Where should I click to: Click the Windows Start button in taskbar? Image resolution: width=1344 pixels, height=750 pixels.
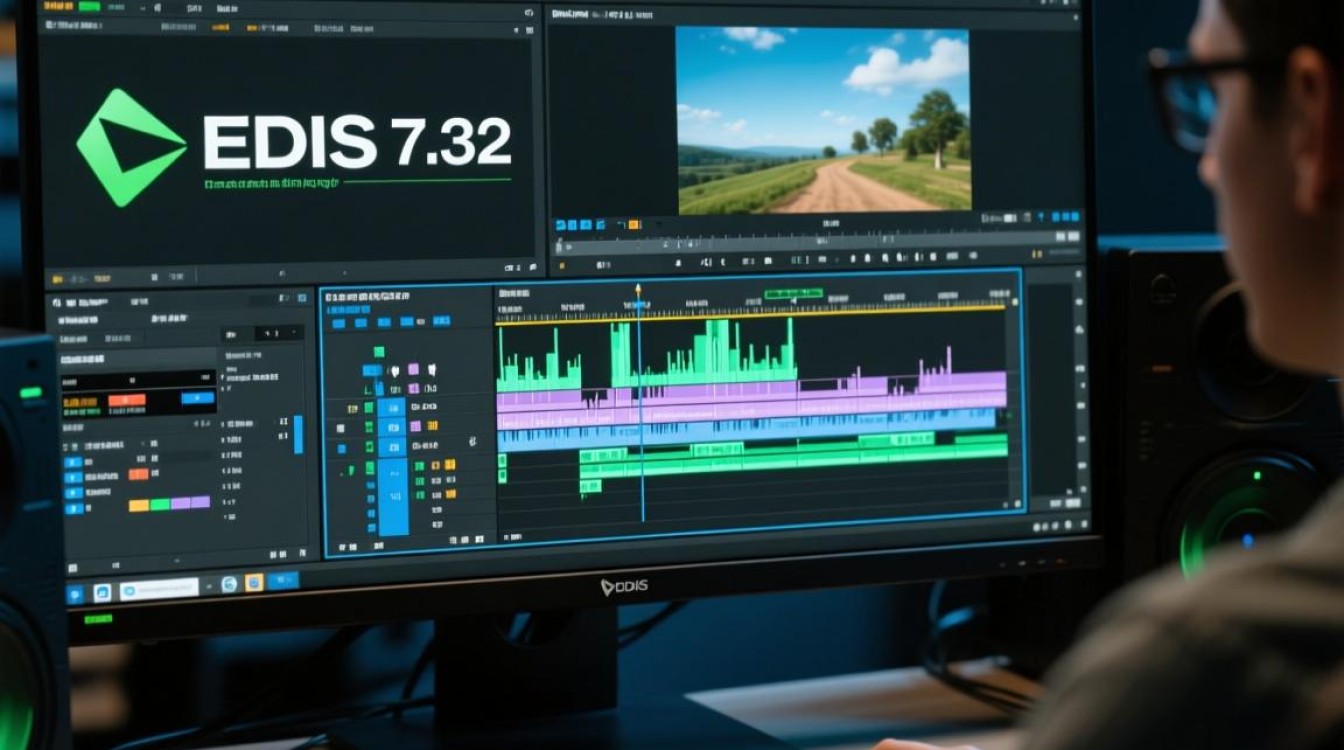coord(76,594)
